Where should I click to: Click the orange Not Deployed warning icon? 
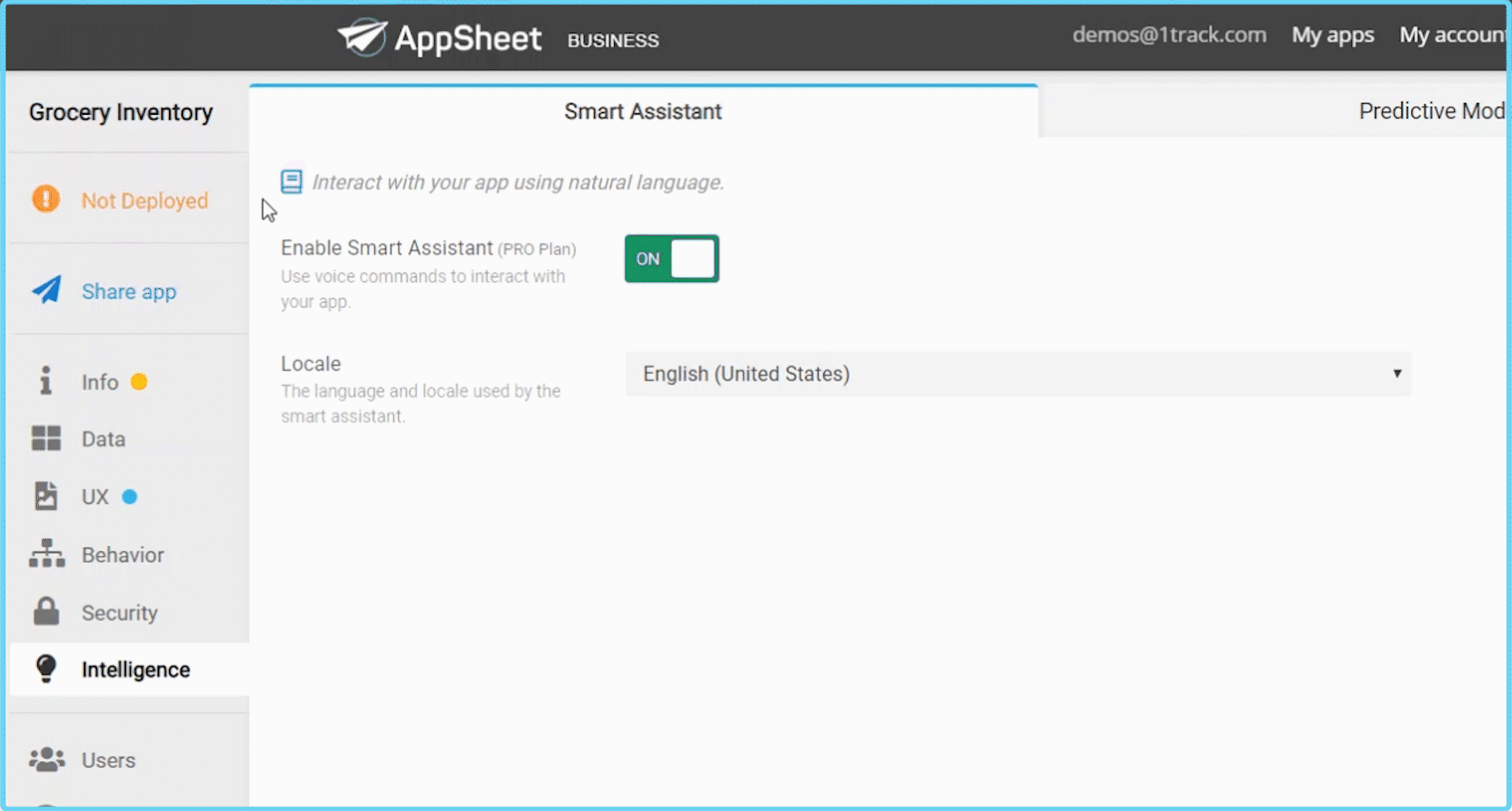pyautogui.click(x=46, y=199)
